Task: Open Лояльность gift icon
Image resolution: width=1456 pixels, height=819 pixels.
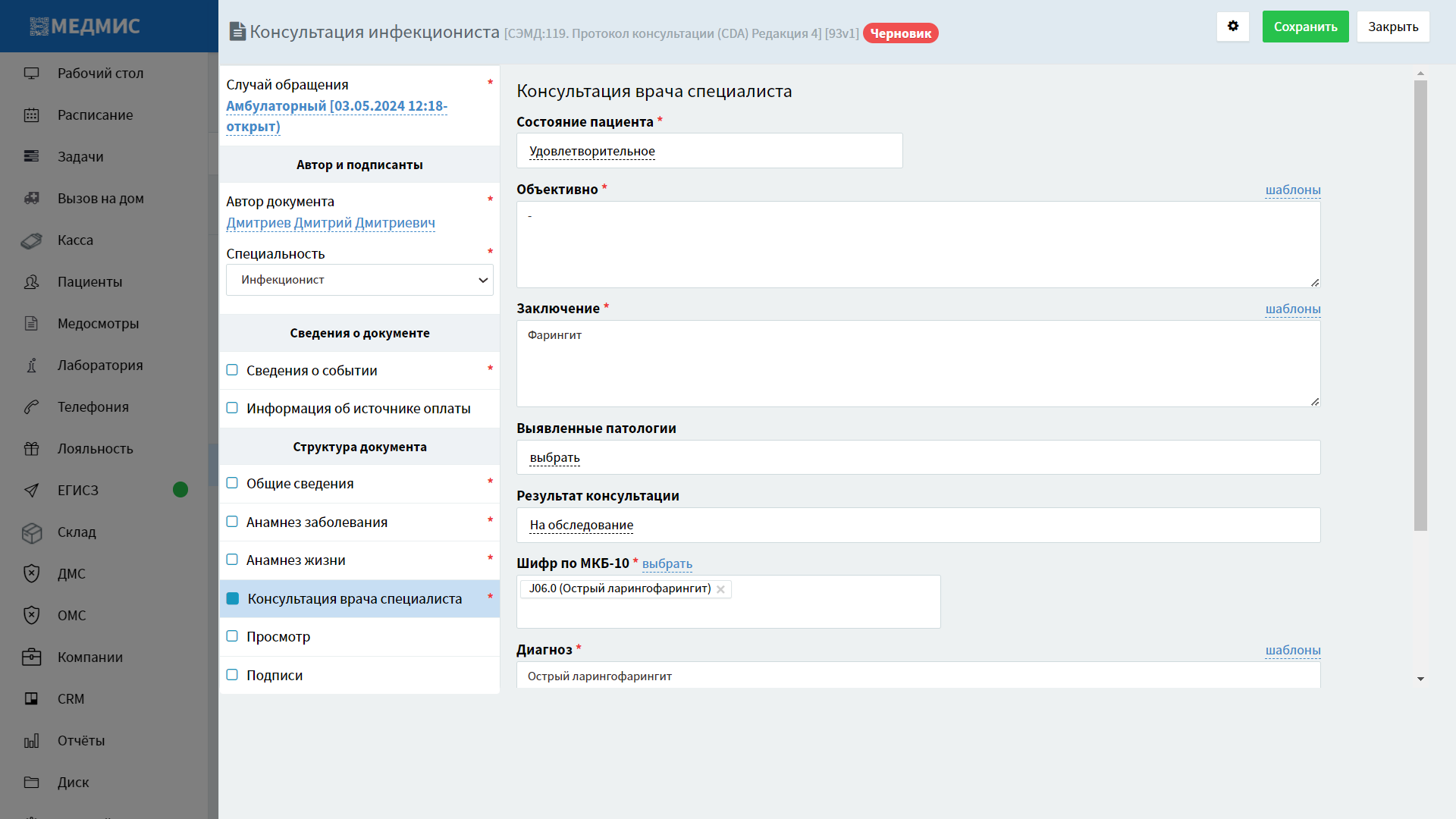Action: pos(31,449)
